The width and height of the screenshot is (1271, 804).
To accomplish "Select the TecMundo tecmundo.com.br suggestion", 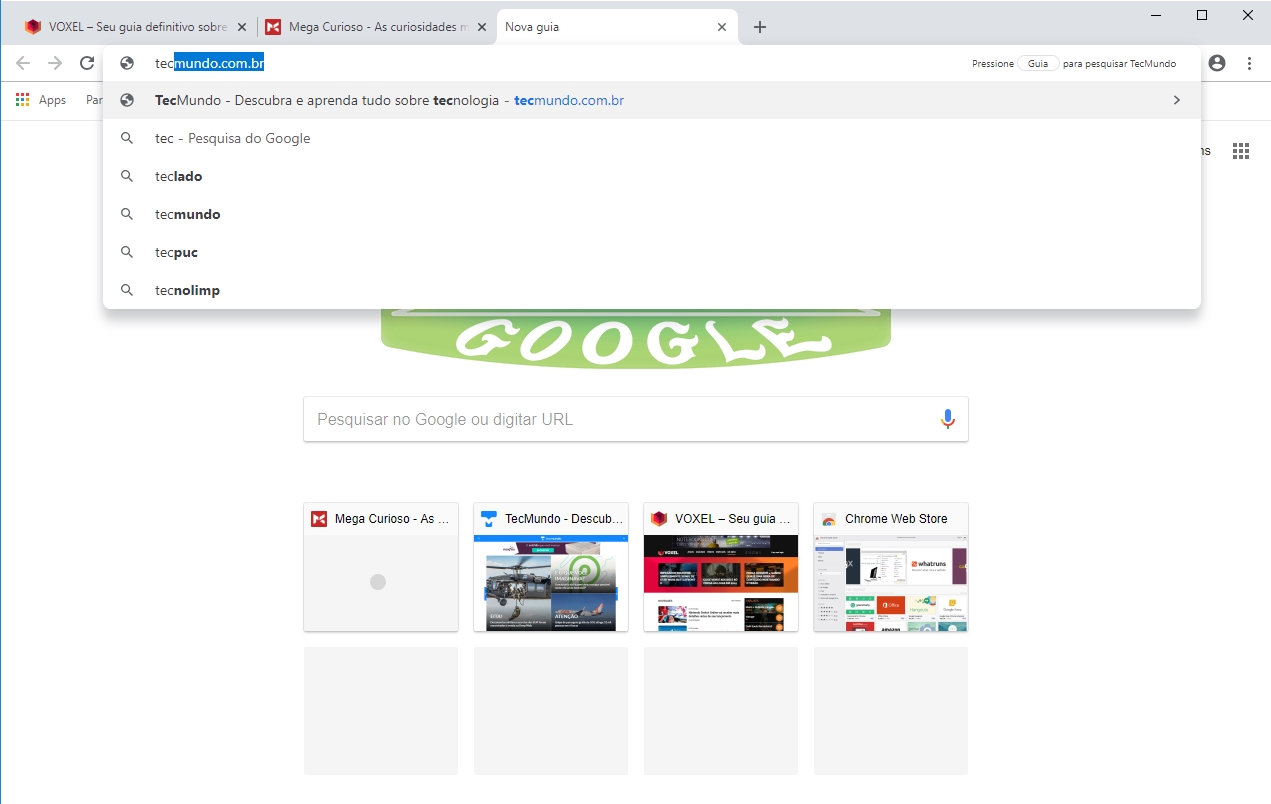I will pyautogui.click(x=652, y=100).
